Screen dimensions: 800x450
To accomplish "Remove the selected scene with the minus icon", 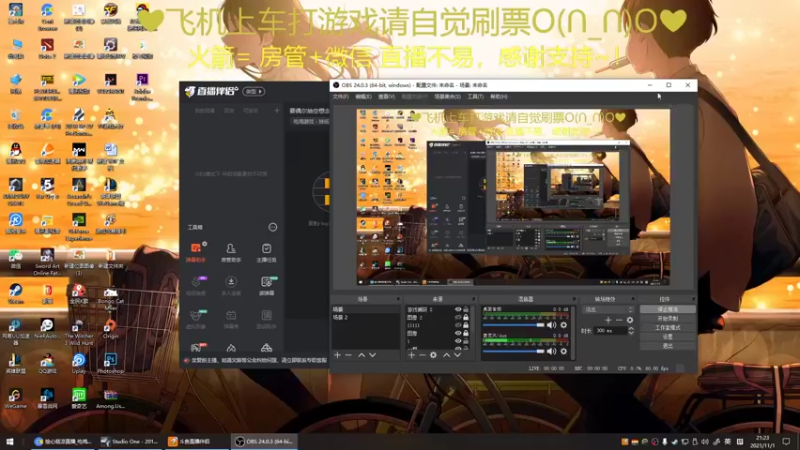I will [348, 355].
